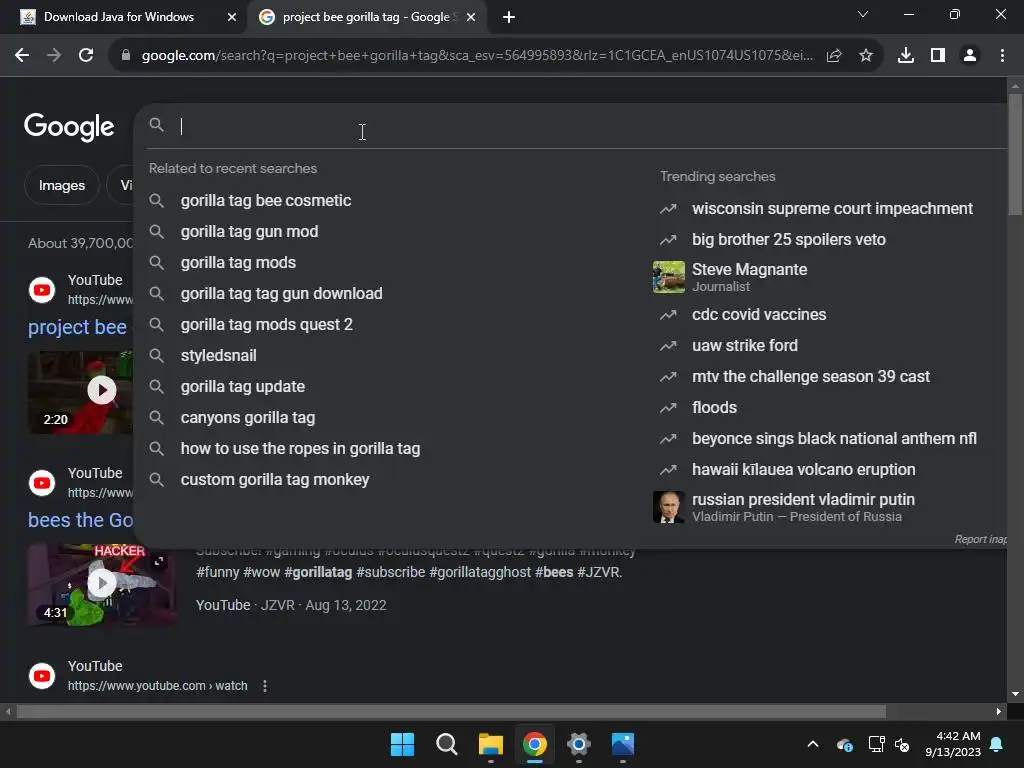Close the project bee gorilla tag tab
The height and width of the screenshot is (768, 1024).
coord(471,17)
